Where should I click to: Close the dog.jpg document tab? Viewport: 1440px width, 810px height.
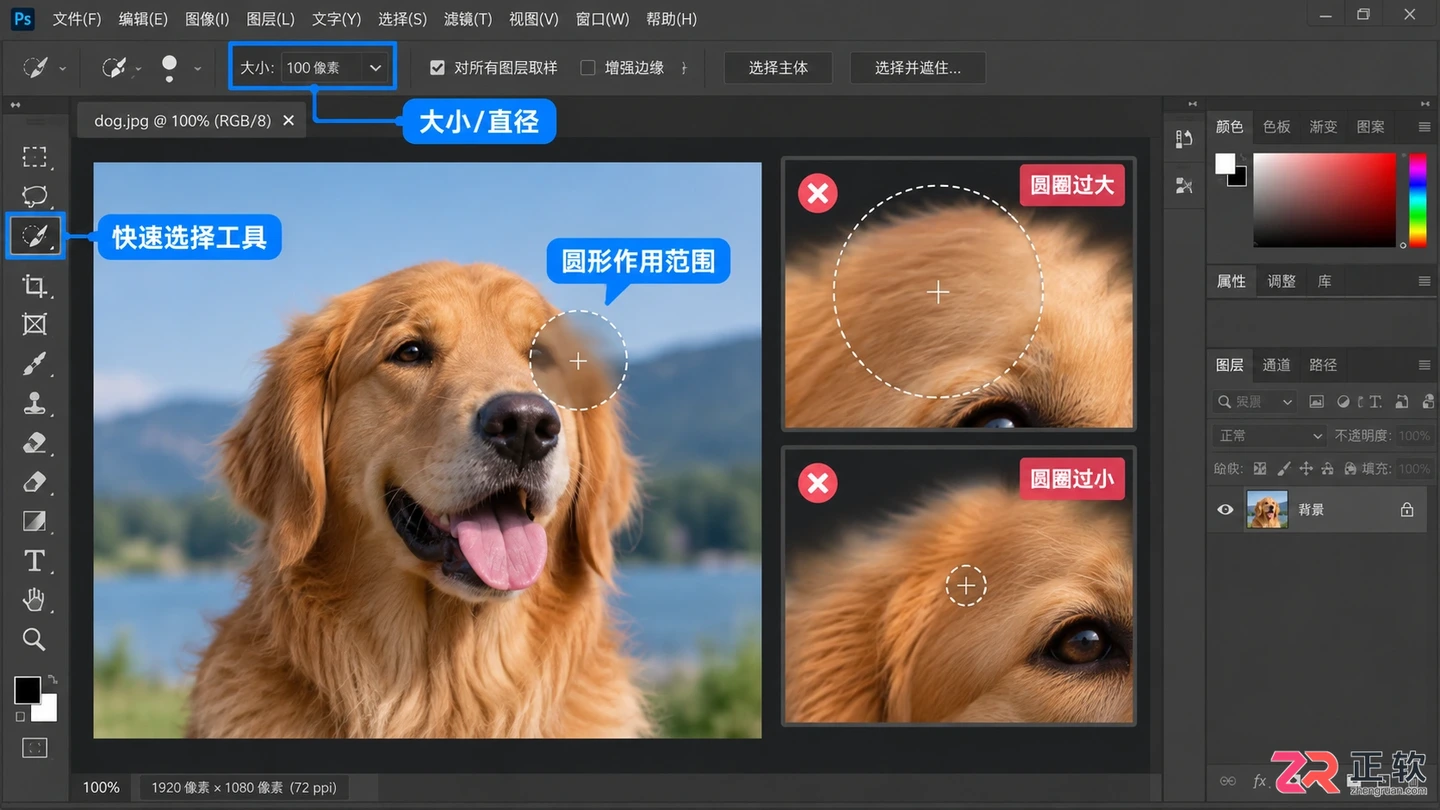[288, 120]
